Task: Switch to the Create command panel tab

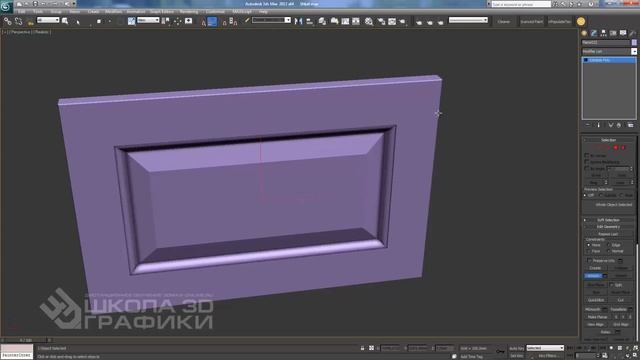Action: pyautogui.click(x=584, y=33)
